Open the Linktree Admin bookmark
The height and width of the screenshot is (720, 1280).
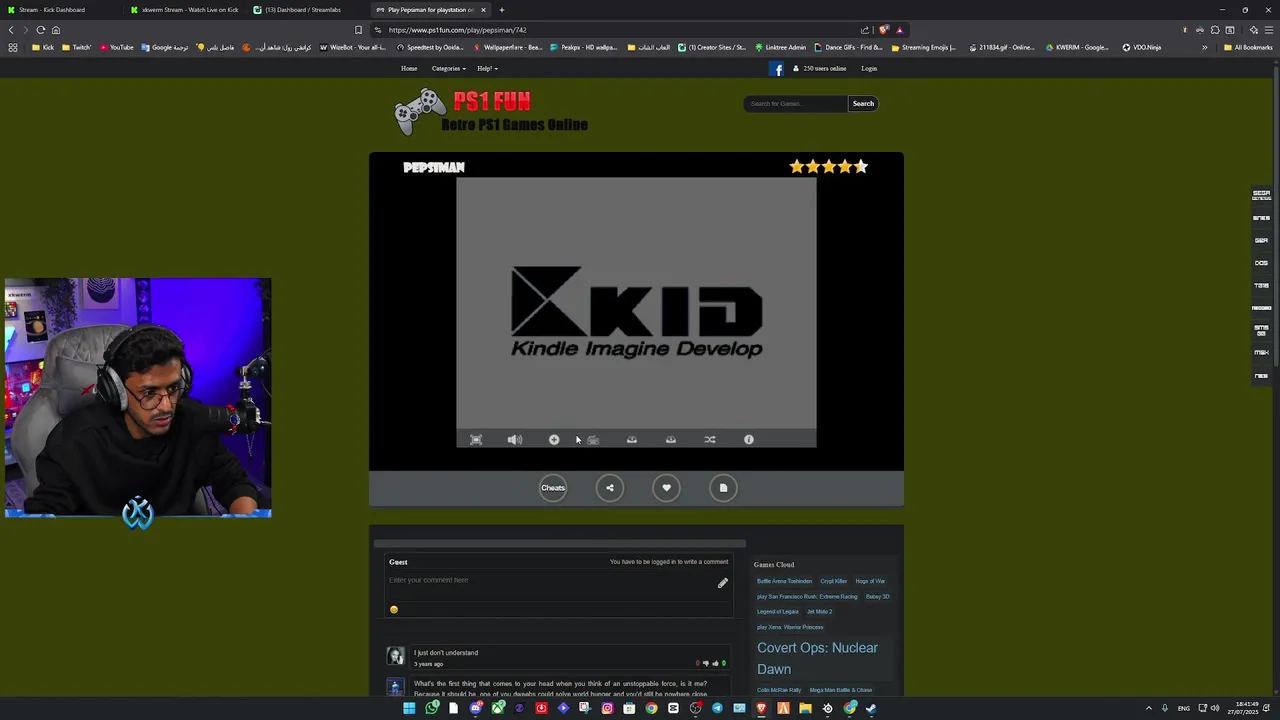tap(780, 47)
